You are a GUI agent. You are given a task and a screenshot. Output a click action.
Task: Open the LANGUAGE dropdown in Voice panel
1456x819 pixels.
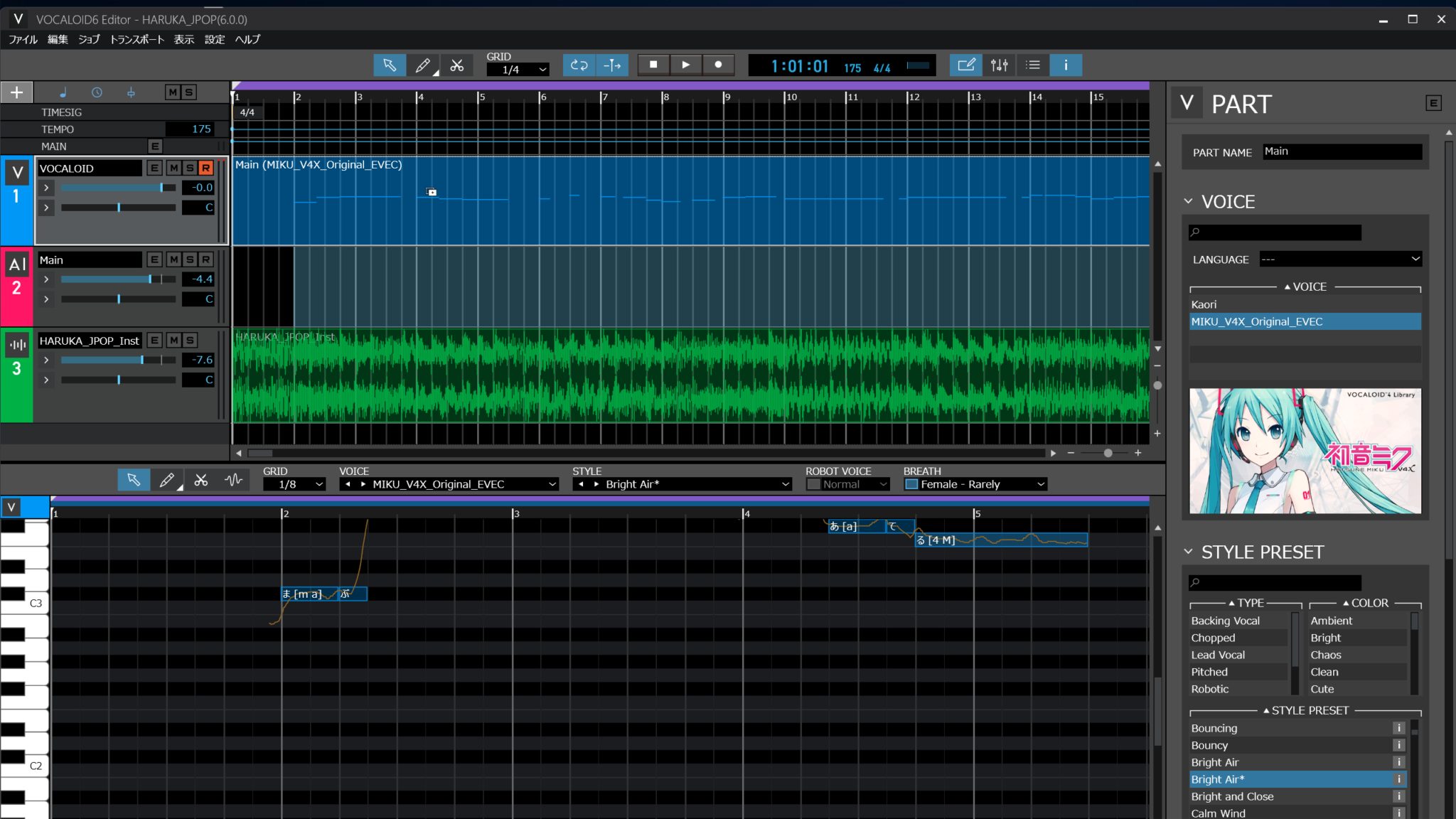[x=1340, y=259]
